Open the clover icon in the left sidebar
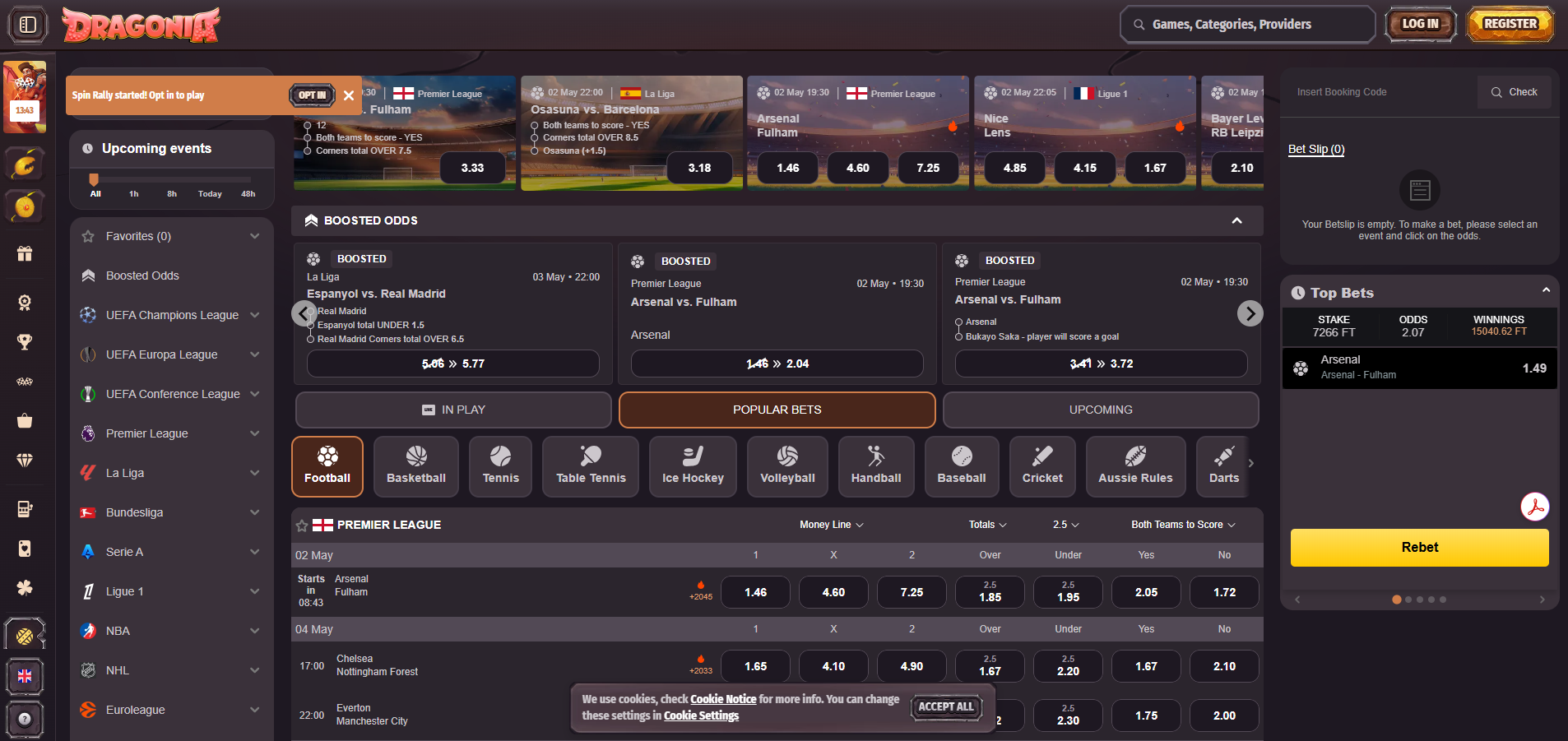 tap(25, 587)
